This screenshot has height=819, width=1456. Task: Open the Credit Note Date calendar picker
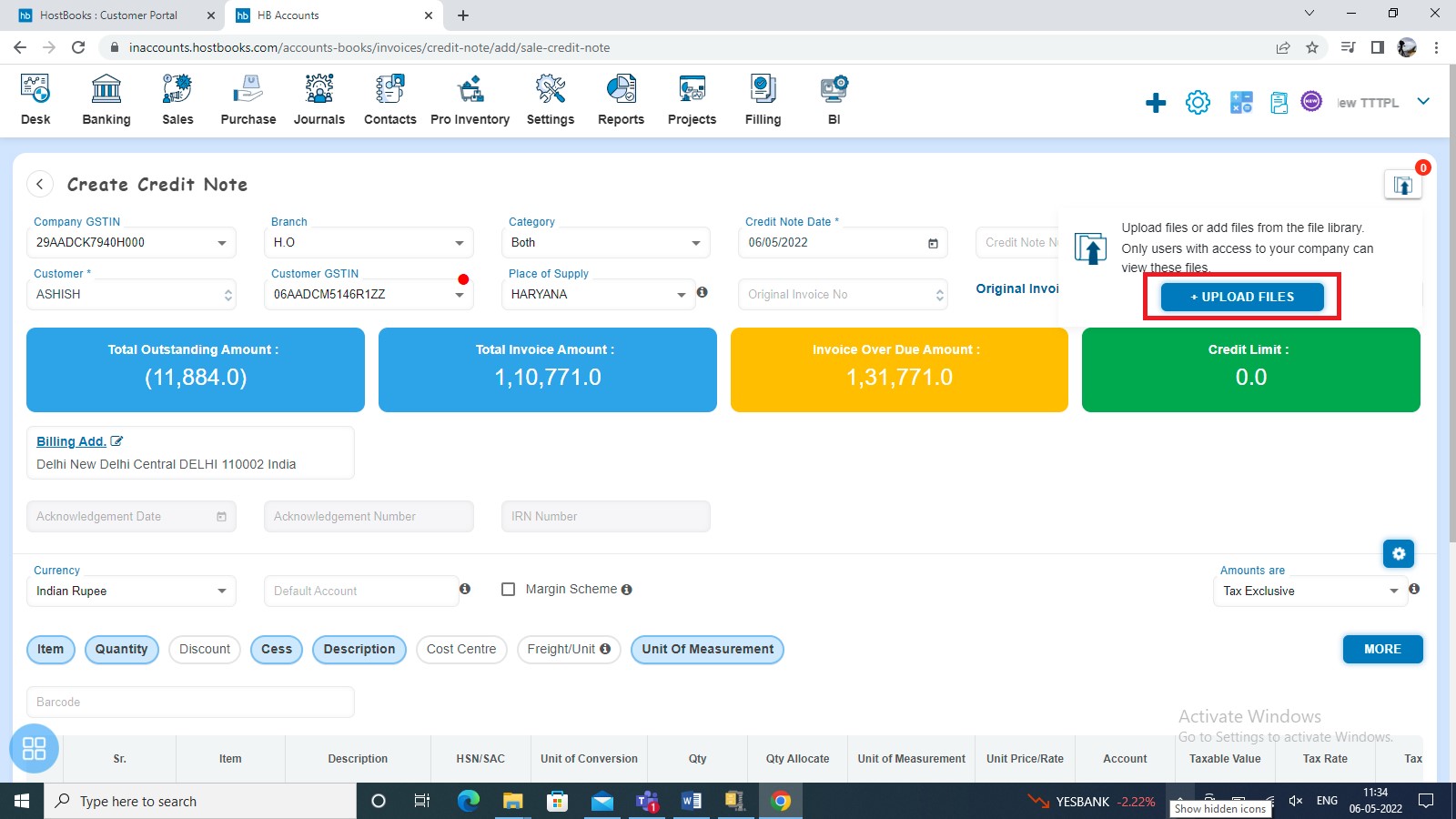[933, 243]
